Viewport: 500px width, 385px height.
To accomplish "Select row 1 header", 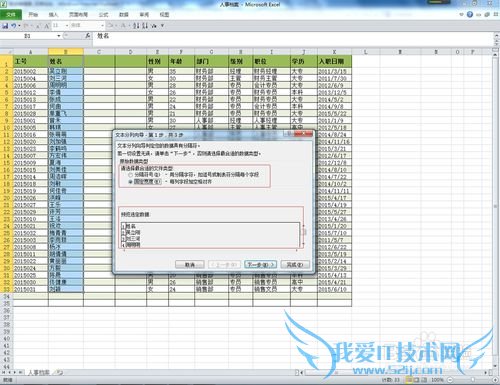I will tap(6, 61).
